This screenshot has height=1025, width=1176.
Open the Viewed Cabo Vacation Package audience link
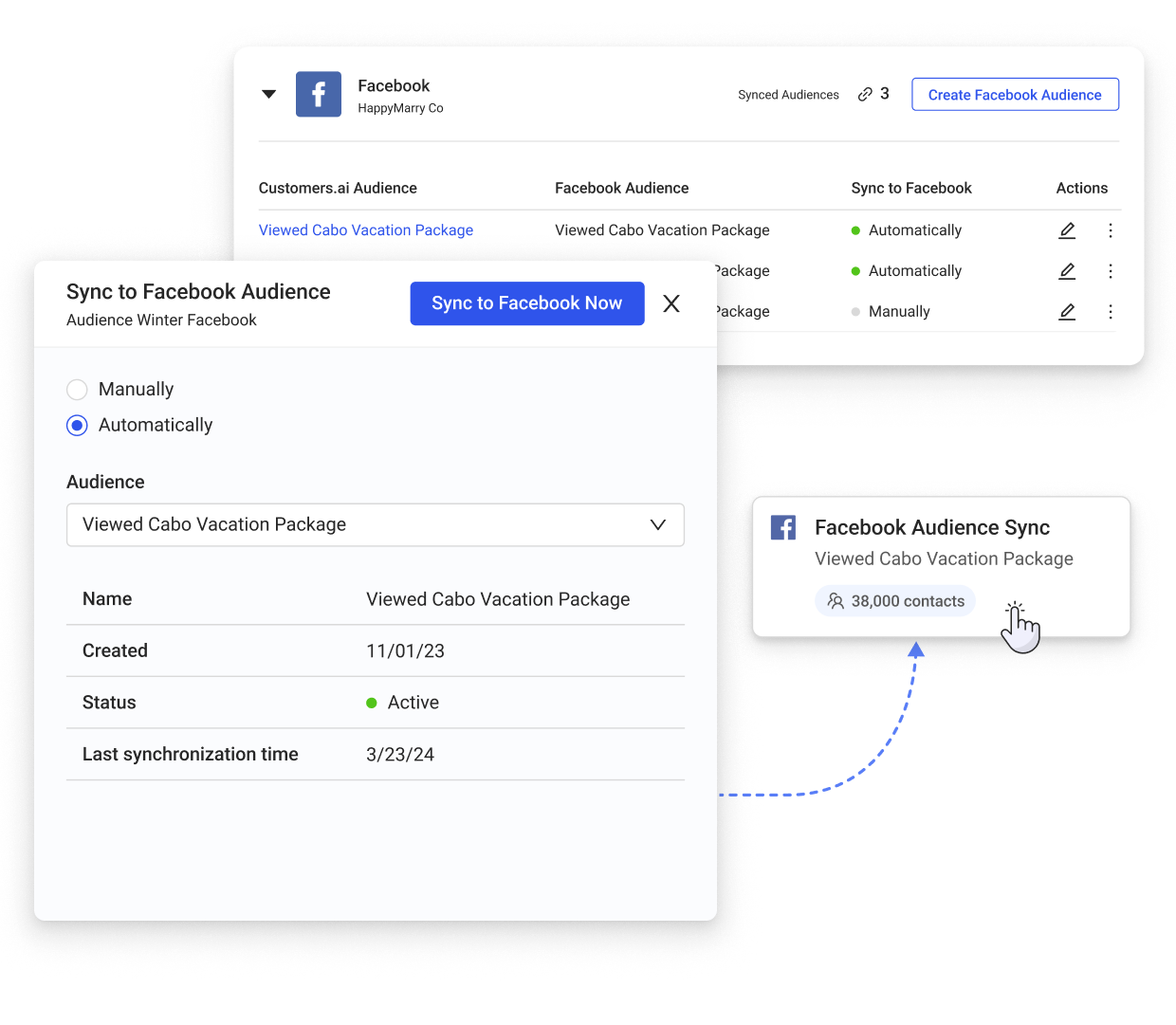(366, 230)
